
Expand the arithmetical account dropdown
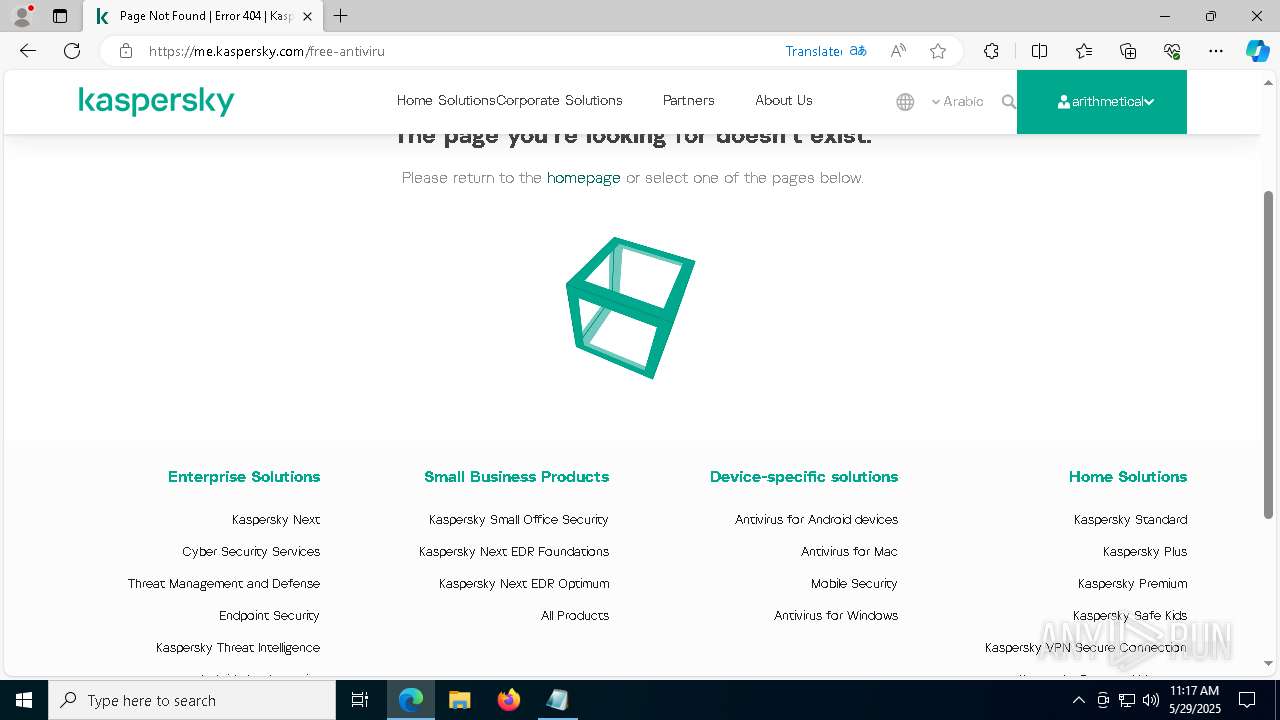point(1102,101)
